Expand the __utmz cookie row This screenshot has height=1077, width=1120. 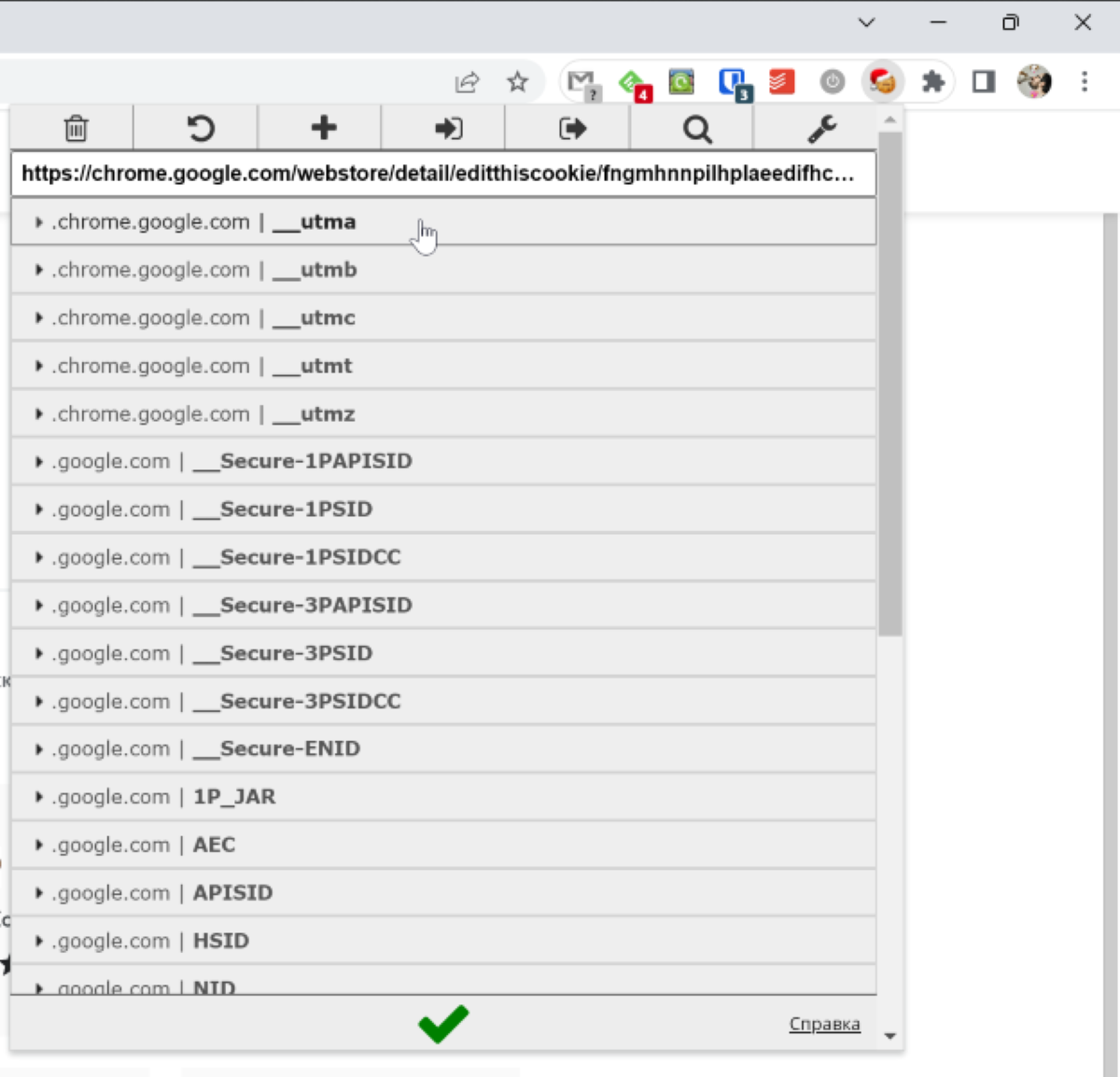coord(443,413)
